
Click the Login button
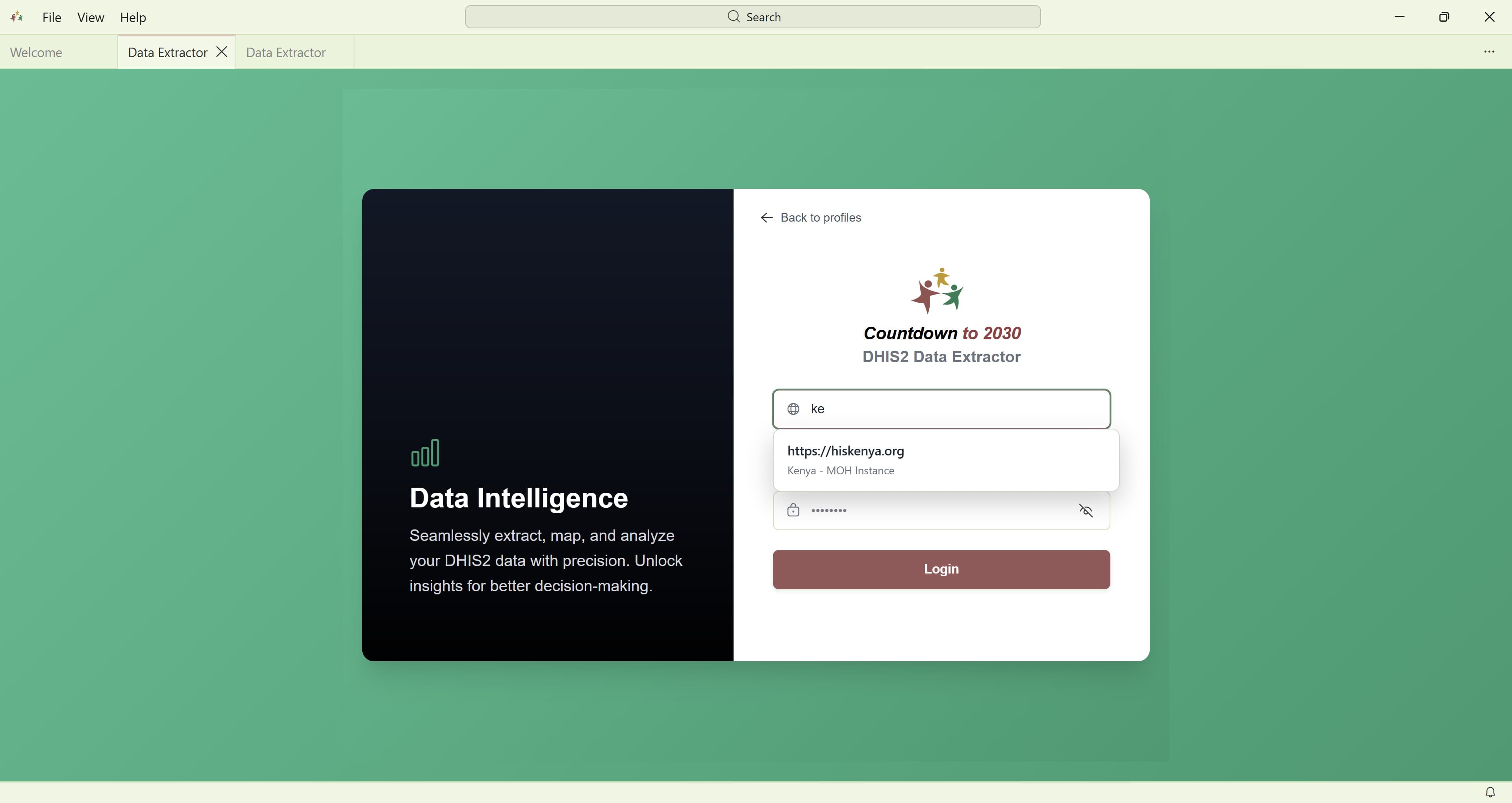coord(941,569)
